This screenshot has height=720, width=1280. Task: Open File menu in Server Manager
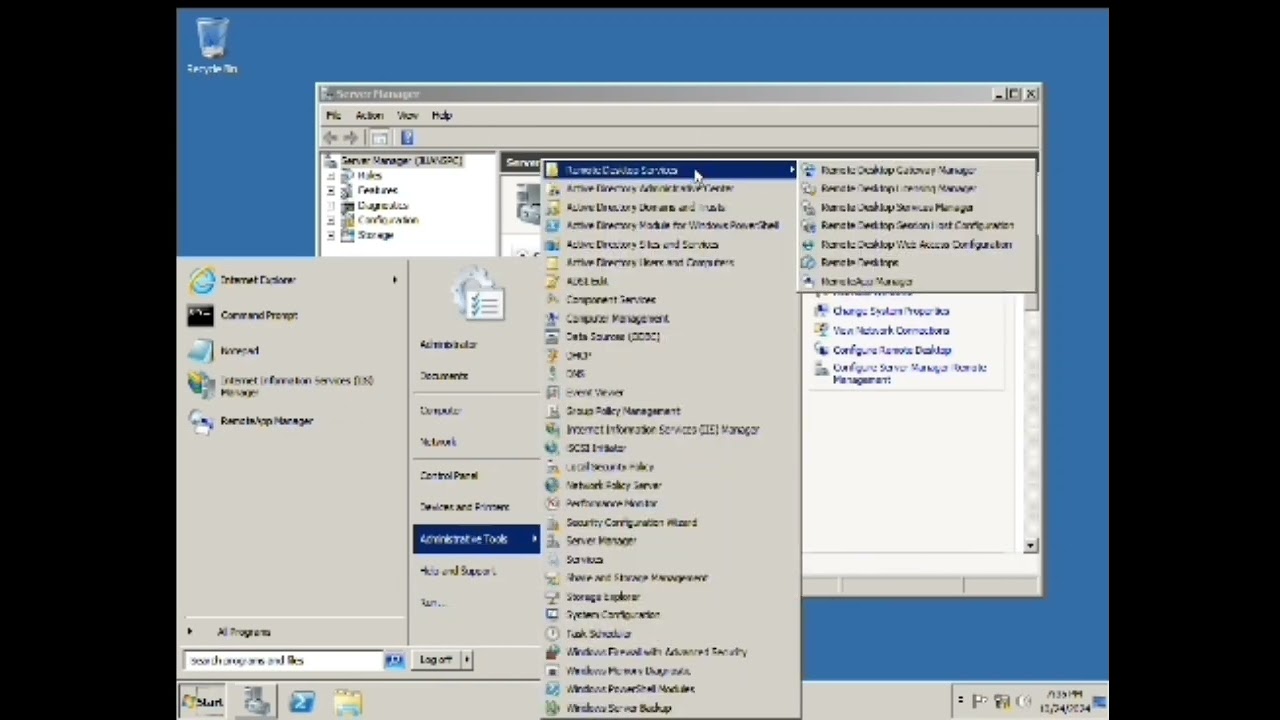coord(333,116)
